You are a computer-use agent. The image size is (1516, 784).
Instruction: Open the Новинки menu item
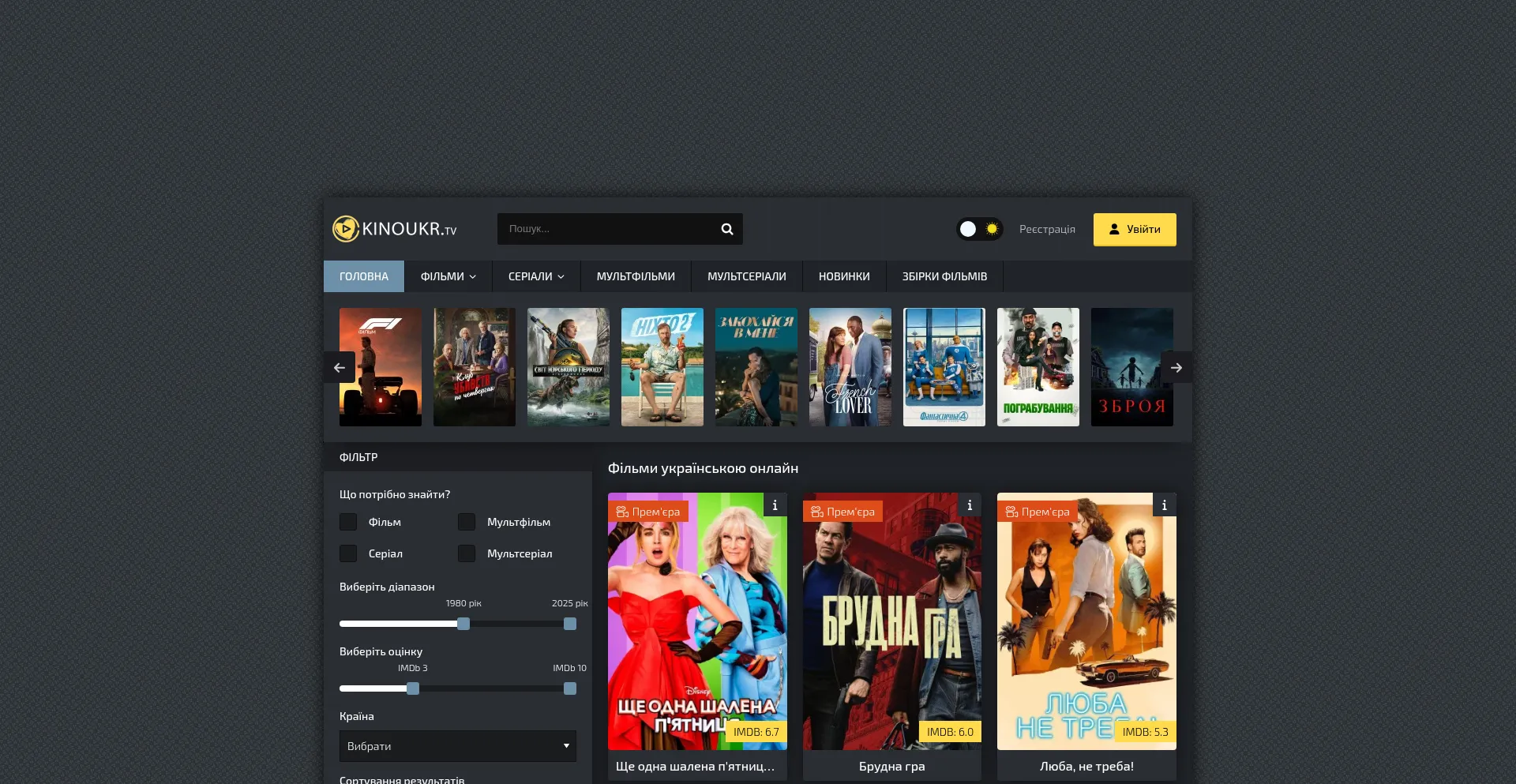843,276
